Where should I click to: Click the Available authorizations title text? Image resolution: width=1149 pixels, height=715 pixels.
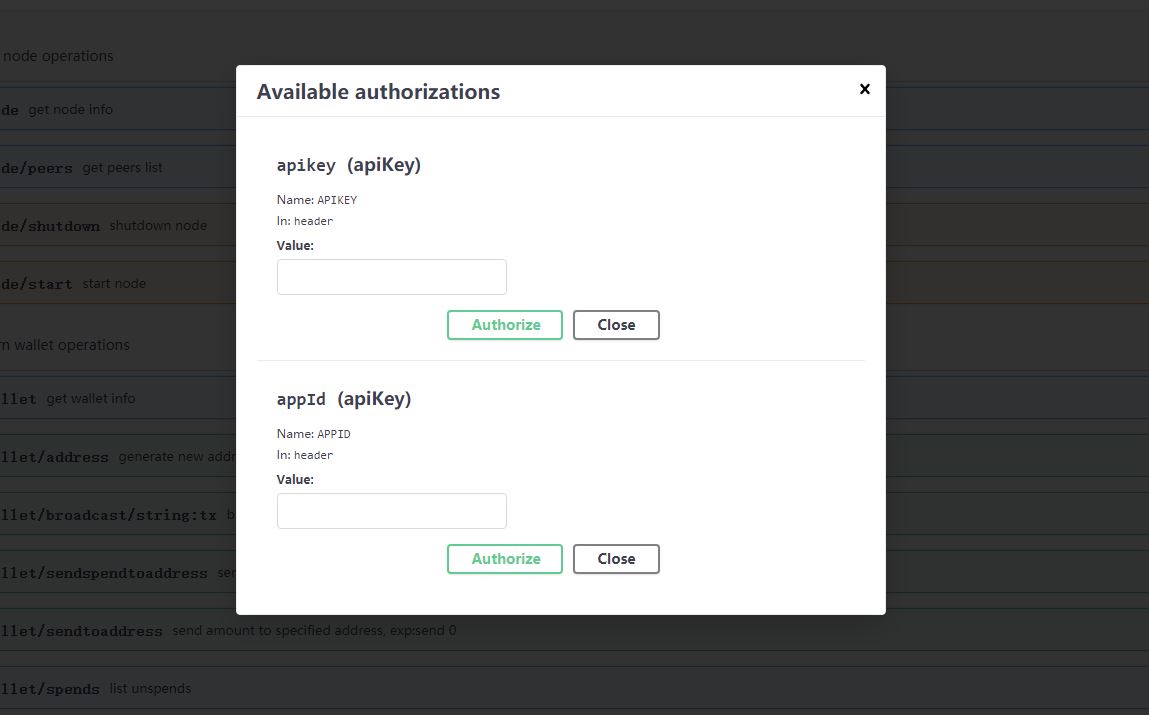point(378,92)
